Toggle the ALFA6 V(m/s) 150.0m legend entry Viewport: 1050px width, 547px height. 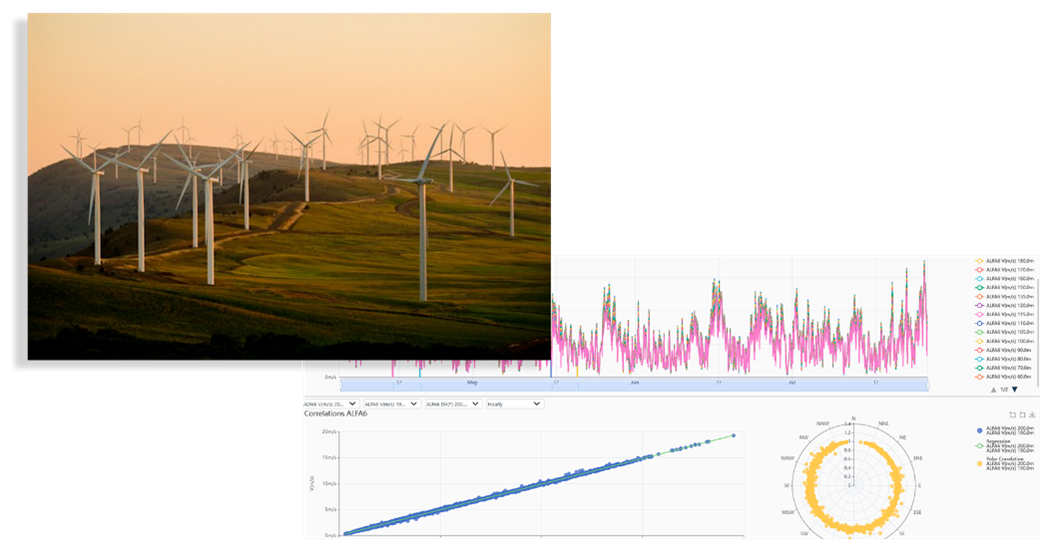[1004, 288]
